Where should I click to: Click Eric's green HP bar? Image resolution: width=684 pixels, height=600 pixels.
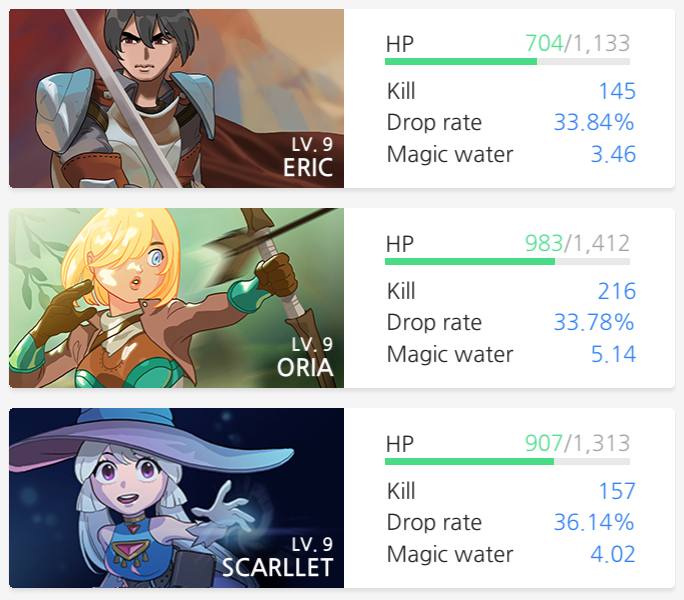click(507, 62)
